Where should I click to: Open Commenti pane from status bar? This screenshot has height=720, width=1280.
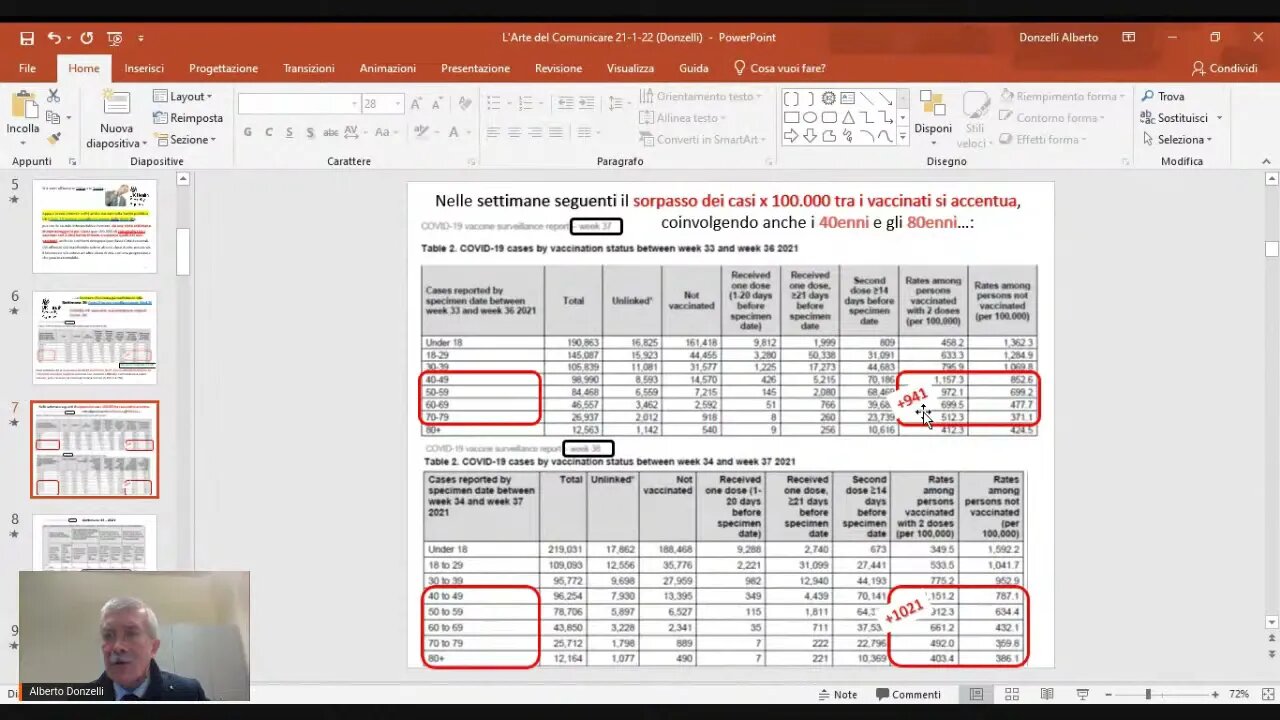click(908, 694)
